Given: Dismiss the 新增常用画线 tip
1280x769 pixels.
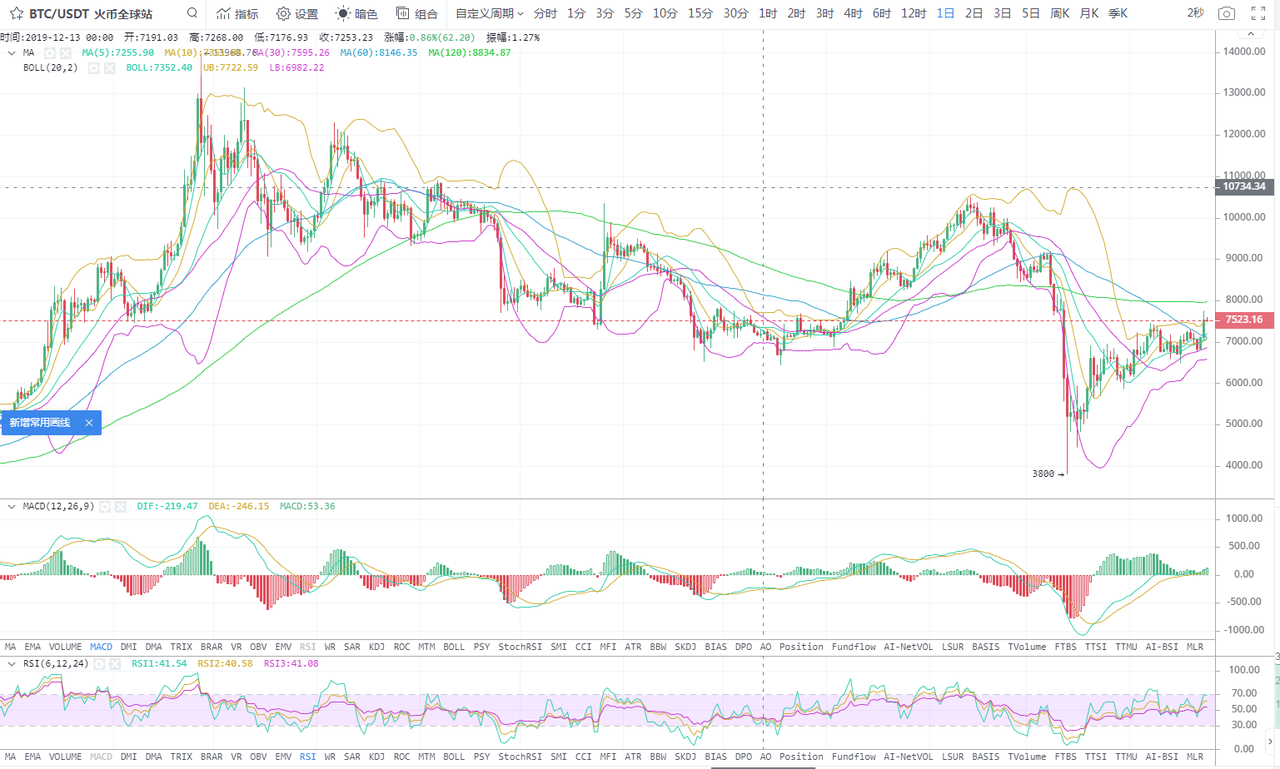Looking at the screenshot, I should coord(89,423).
